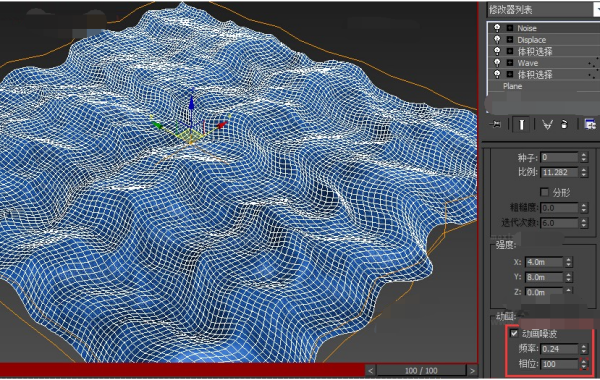Click the 强度 X field showing 4.0m
600x380 pixels.
pyautogui.click(x=544, y=262)
